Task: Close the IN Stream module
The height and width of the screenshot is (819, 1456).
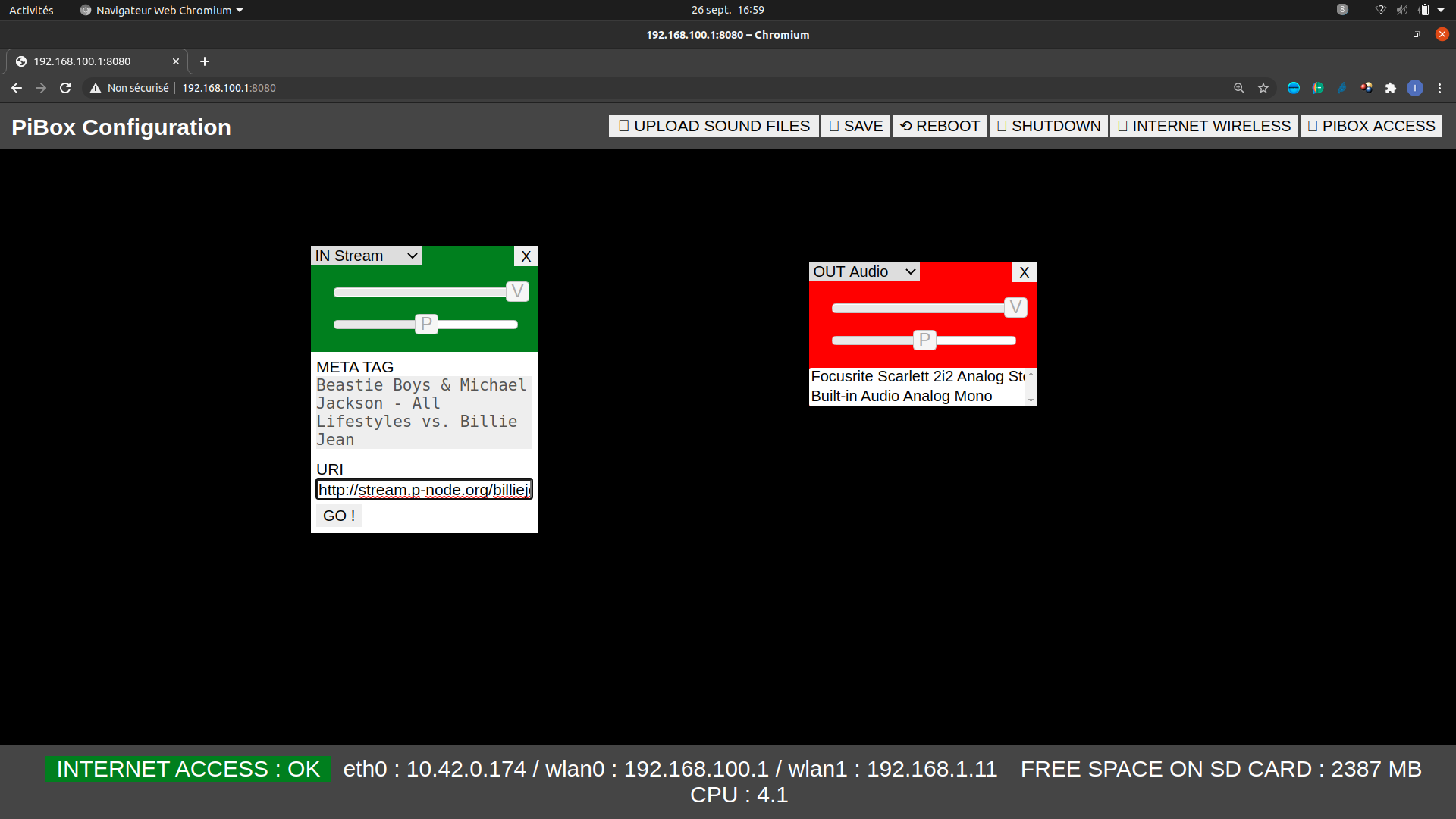Action: pos(526,256)
